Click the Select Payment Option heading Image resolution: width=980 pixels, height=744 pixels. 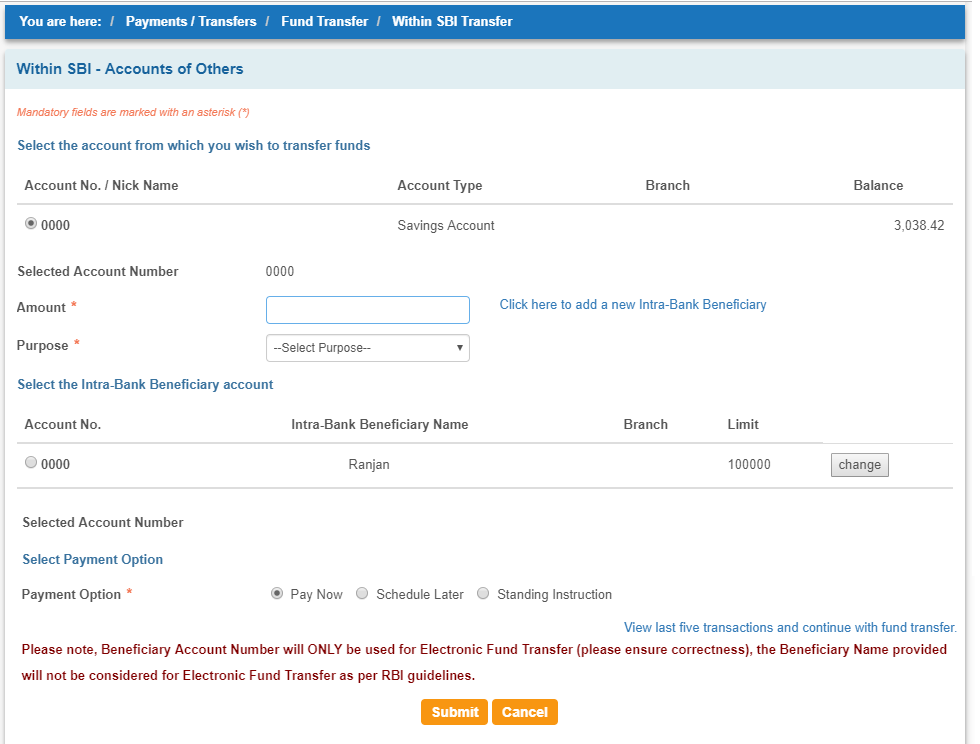point(92,560)
